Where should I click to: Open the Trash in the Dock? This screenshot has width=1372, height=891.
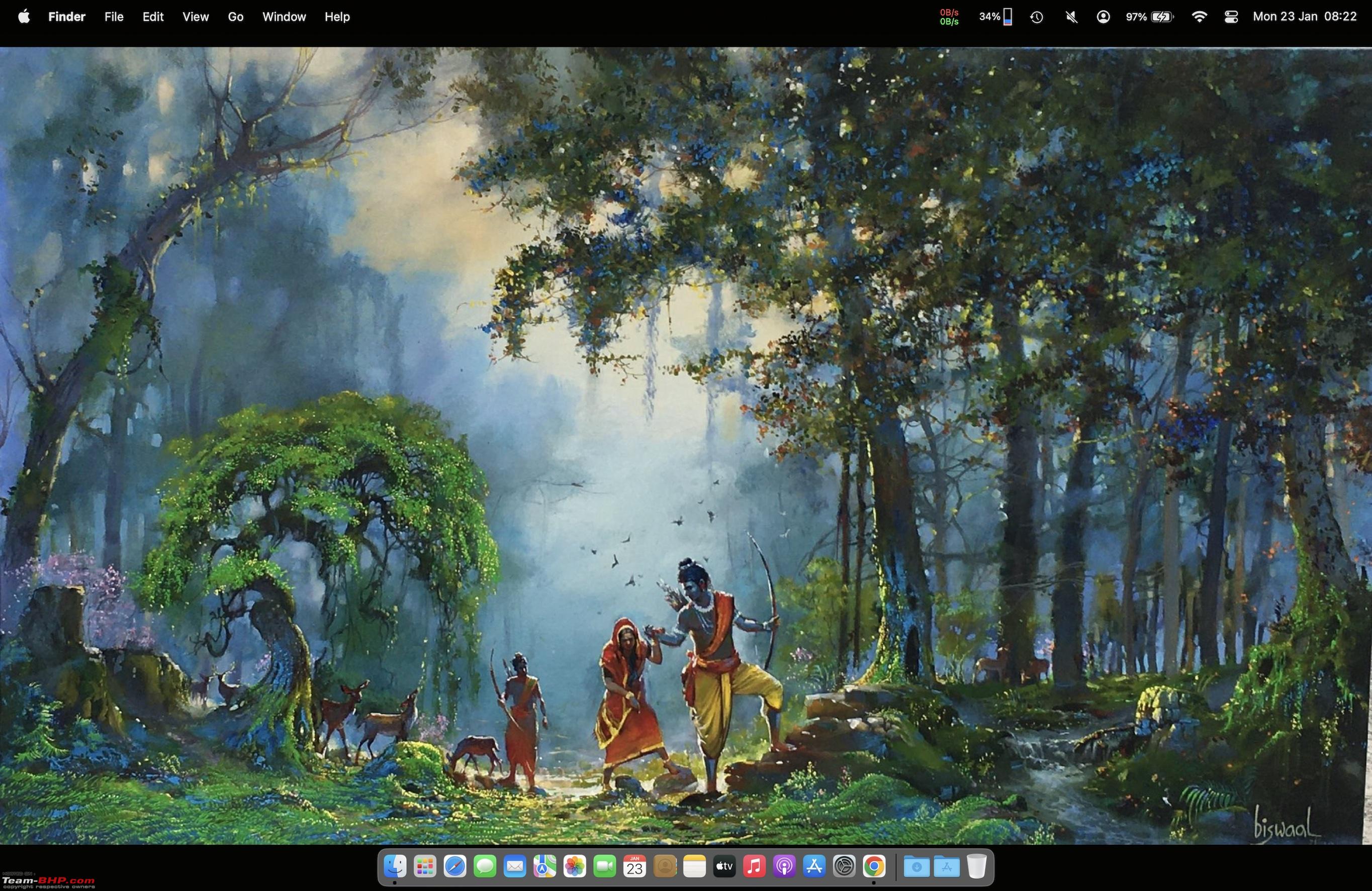point(976,866)
